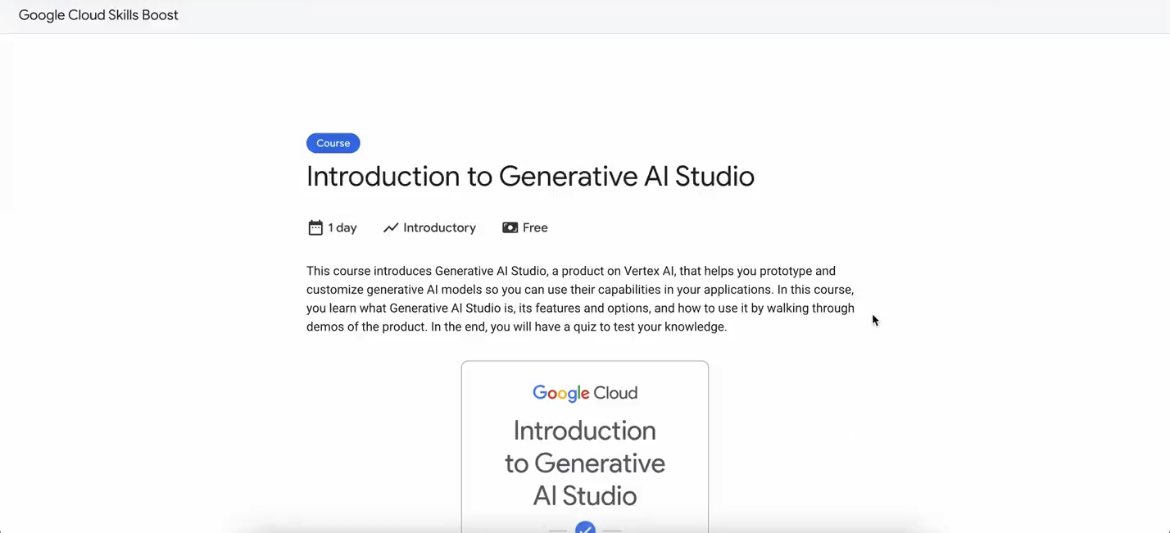Viewport: 1170px width, 533px height.
Task: Select the Introductory level label
Action: (439, 228)
